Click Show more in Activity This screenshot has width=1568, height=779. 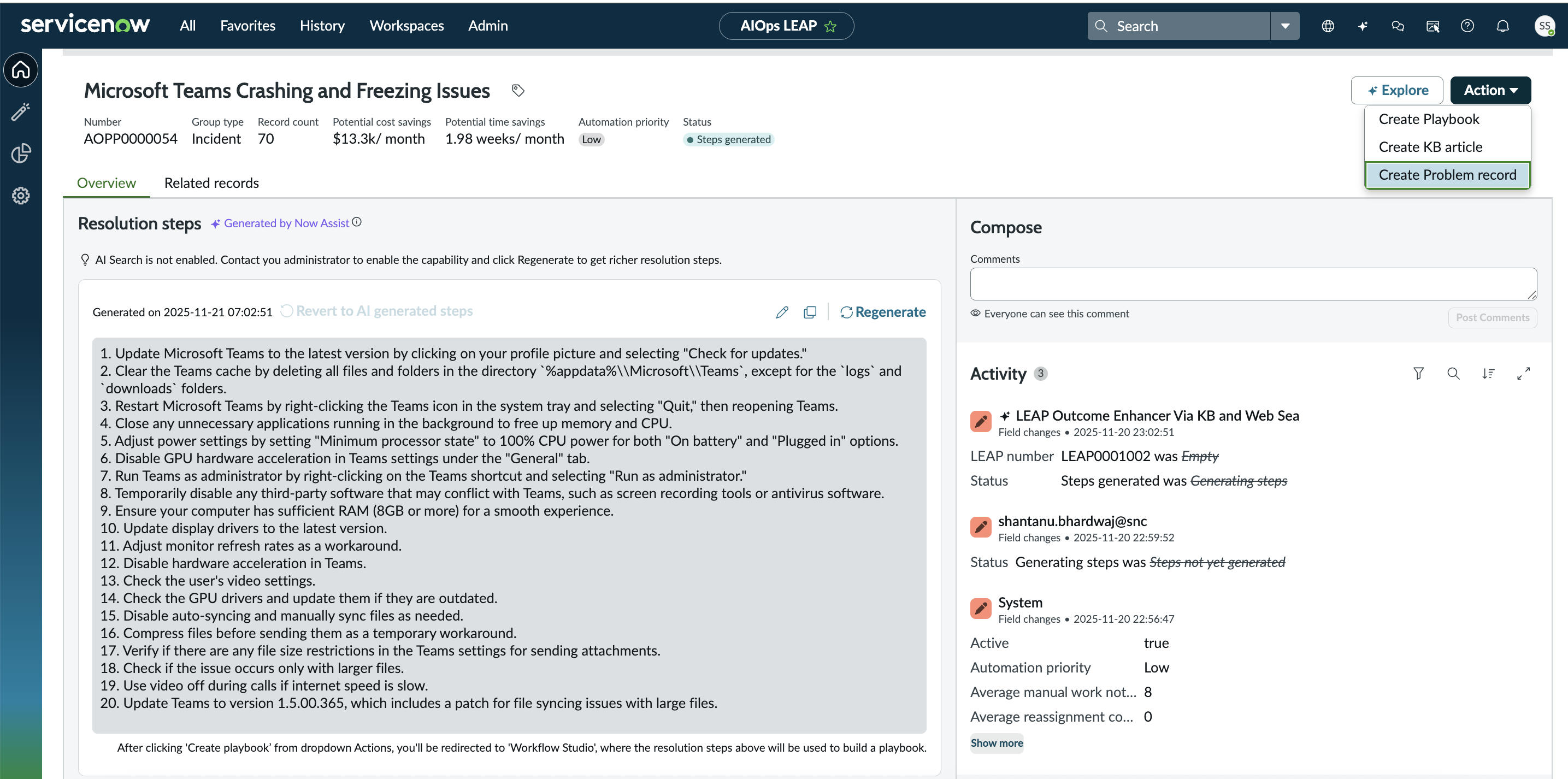pos(997,743)
